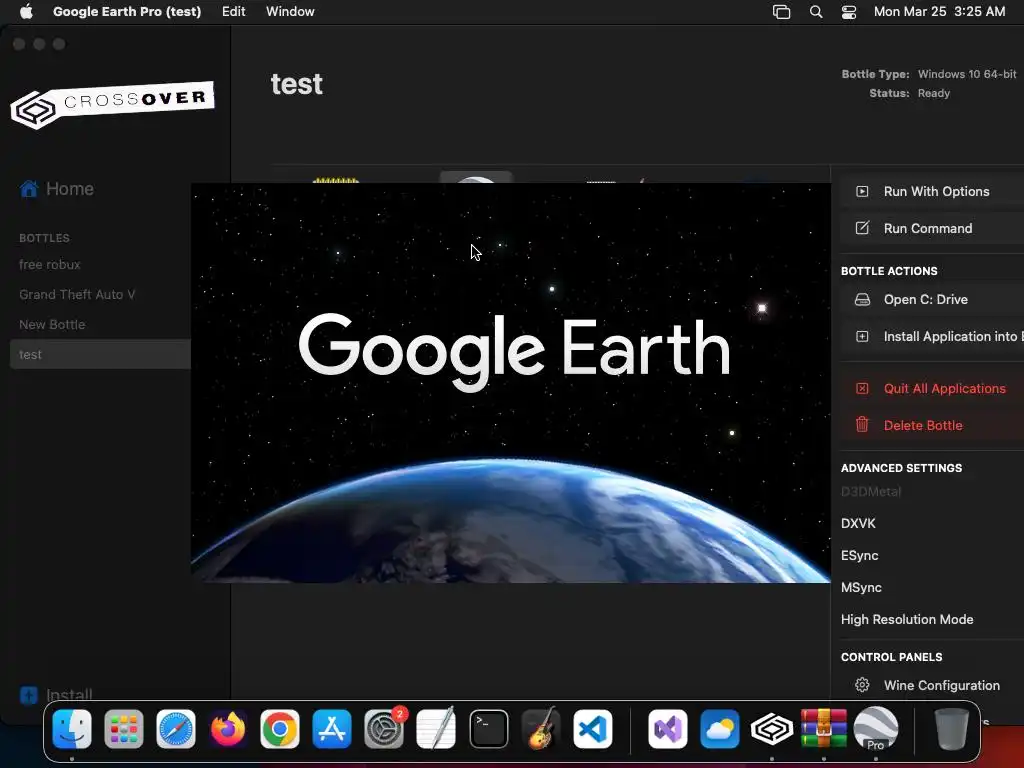Open Google Chrome in the Dock
This screenshot has width=1024, height=768.
(x=280, y=729)
